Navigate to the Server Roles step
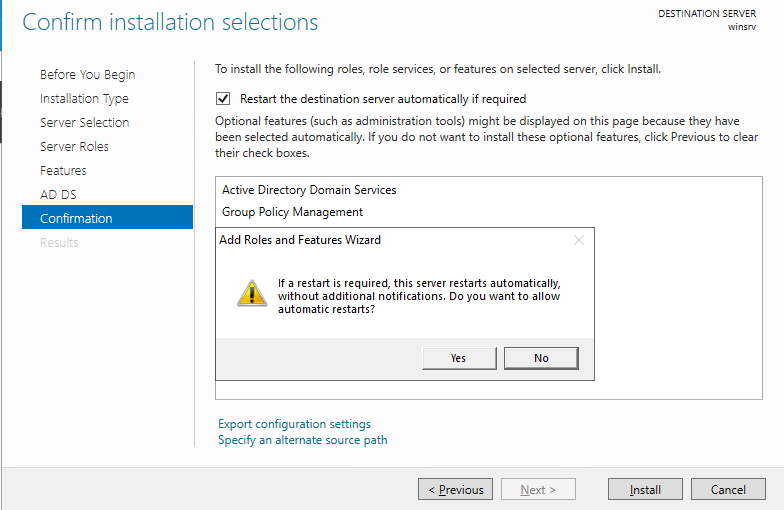The height and width of the screenshot is (510, 784). pos(74,147)
